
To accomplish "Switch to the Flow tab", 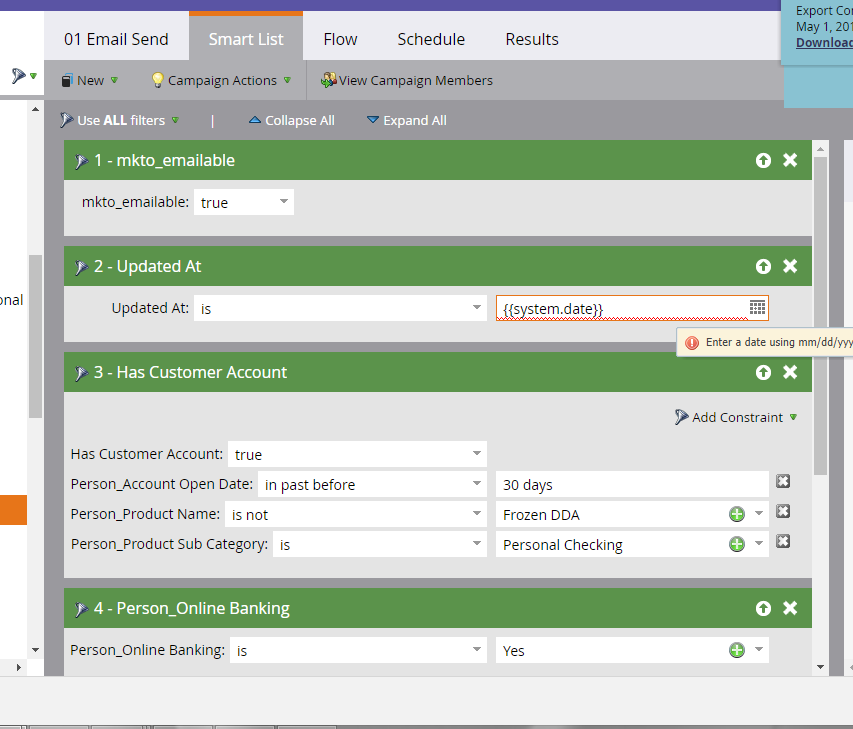I will tap(340, 39).
